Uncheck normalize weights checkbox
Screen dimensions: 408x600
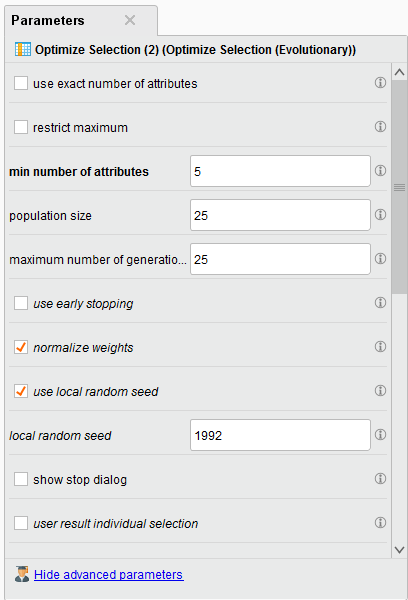coord(21,347)
